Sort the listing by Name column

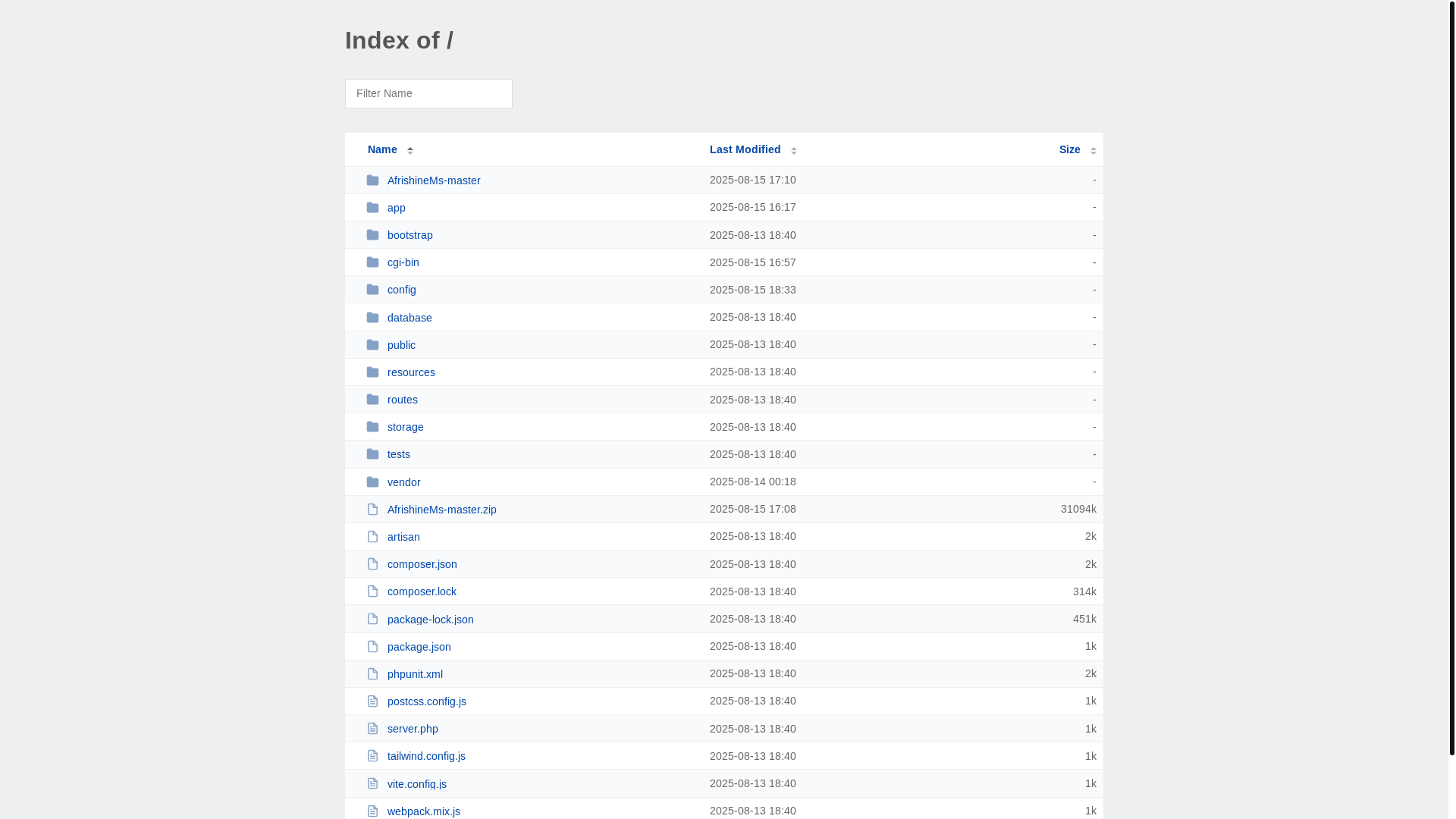pyautogui.click(x=391, y=149)
